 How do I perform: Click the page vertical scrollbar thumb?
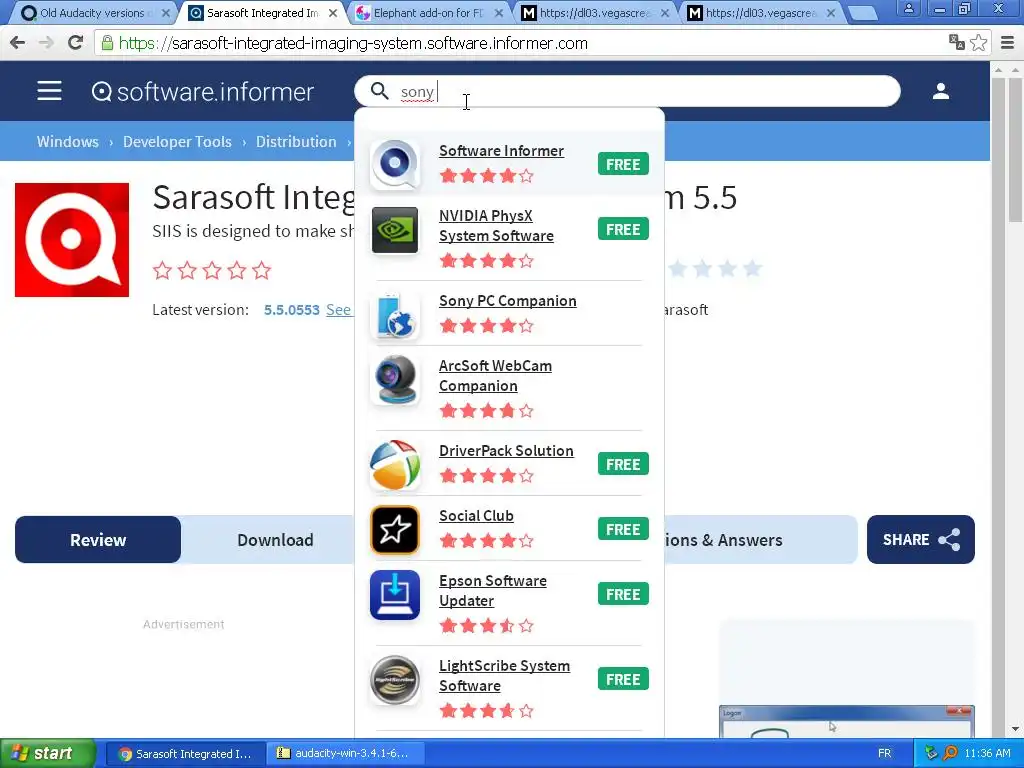tap(1015, 150)
